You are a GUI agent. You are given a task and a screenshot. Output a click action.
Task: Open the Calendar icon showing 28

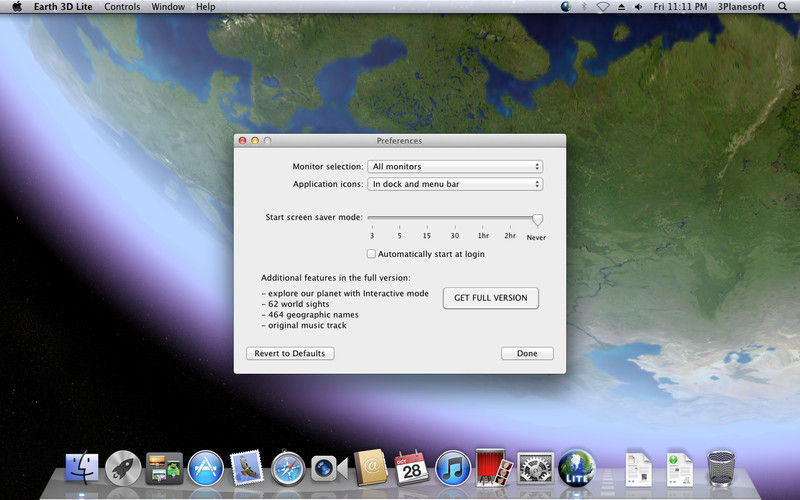[412, 468]
